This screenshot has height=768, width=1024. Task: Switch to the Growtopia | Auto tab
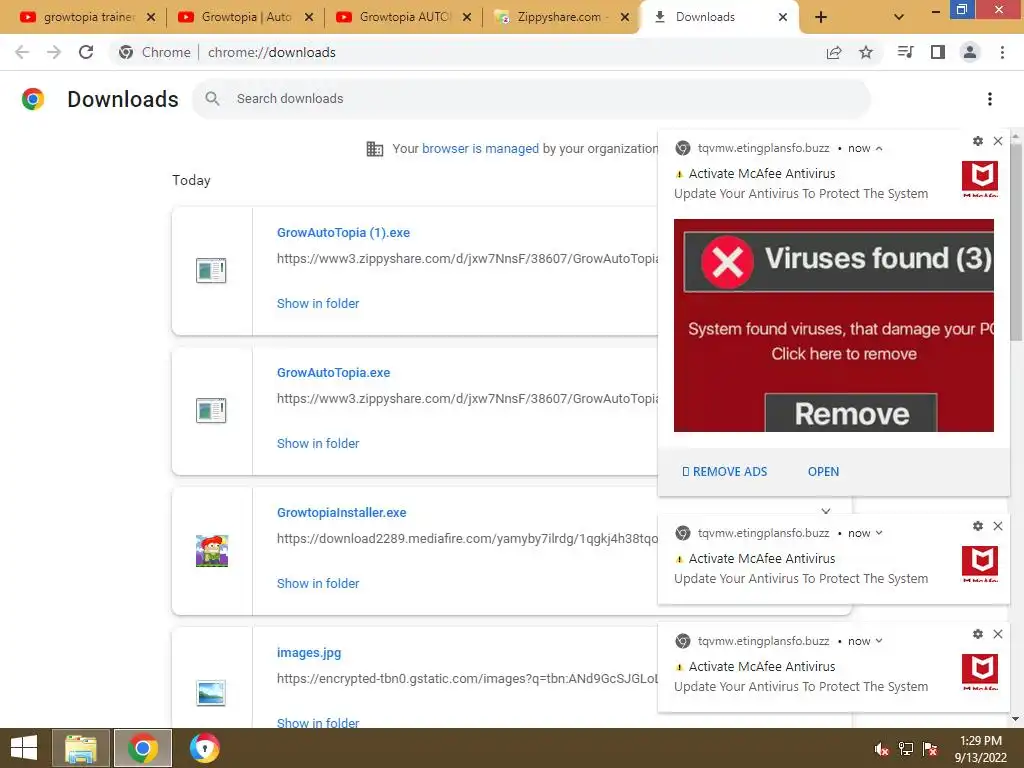246,17
